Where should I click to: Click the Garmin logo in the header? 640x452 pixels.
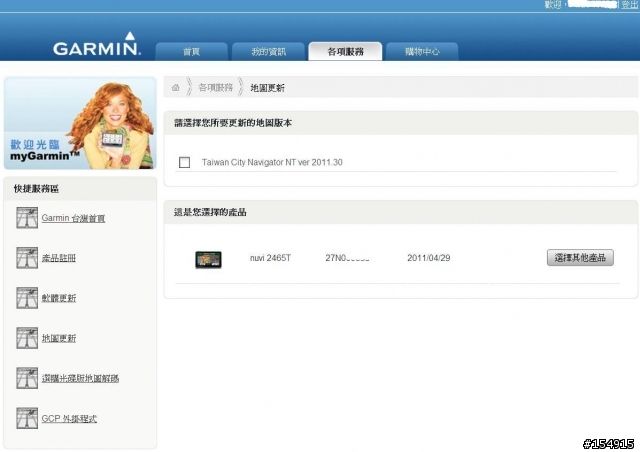click(97, 44)
